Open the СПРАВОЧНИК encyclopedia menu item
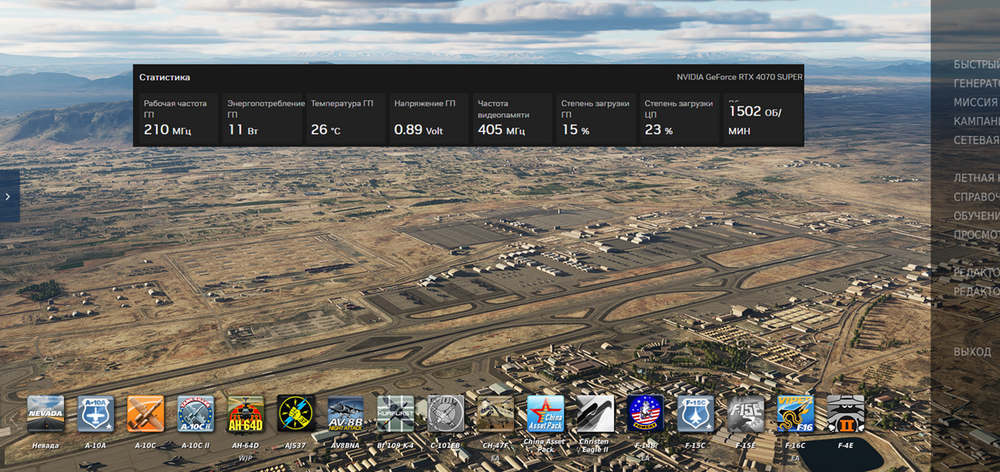The image size is (1000, 472). click(x=976, y=197)
